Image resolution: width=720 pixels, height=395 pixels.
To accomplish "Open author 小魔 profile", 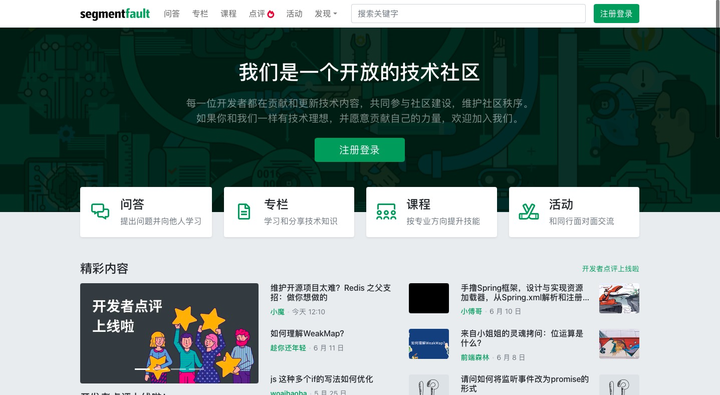I will (x=277, y=312).
